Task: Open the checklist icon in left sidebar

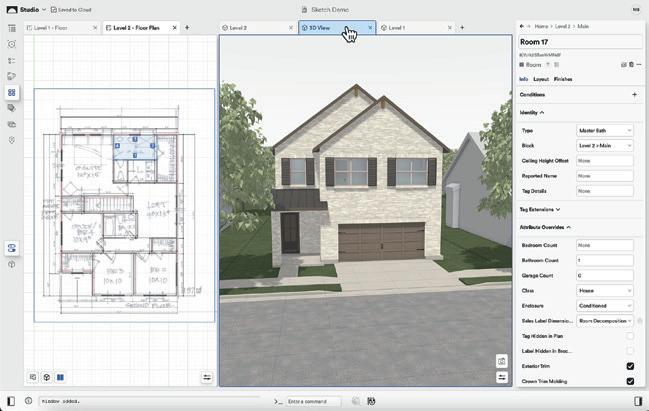Action: click(x=12, y=60)
